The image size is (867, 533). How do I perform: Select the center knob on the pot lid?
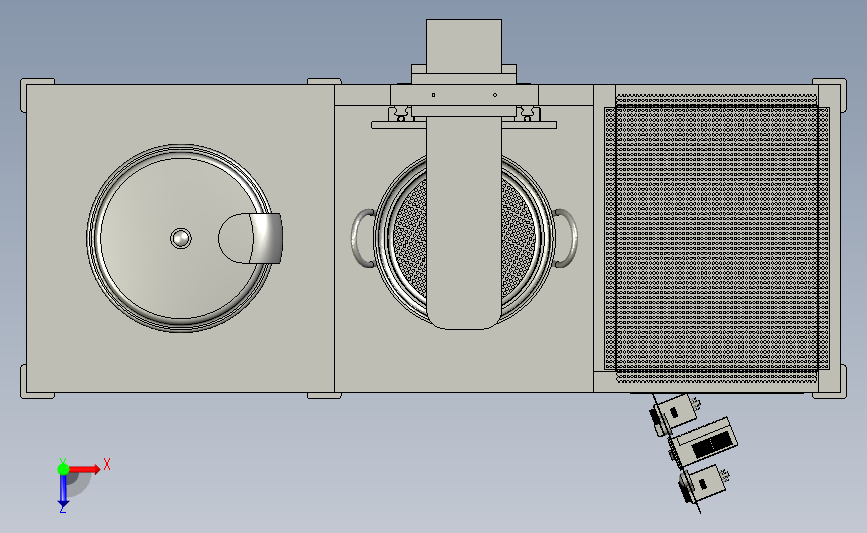(x=180, y=238)
